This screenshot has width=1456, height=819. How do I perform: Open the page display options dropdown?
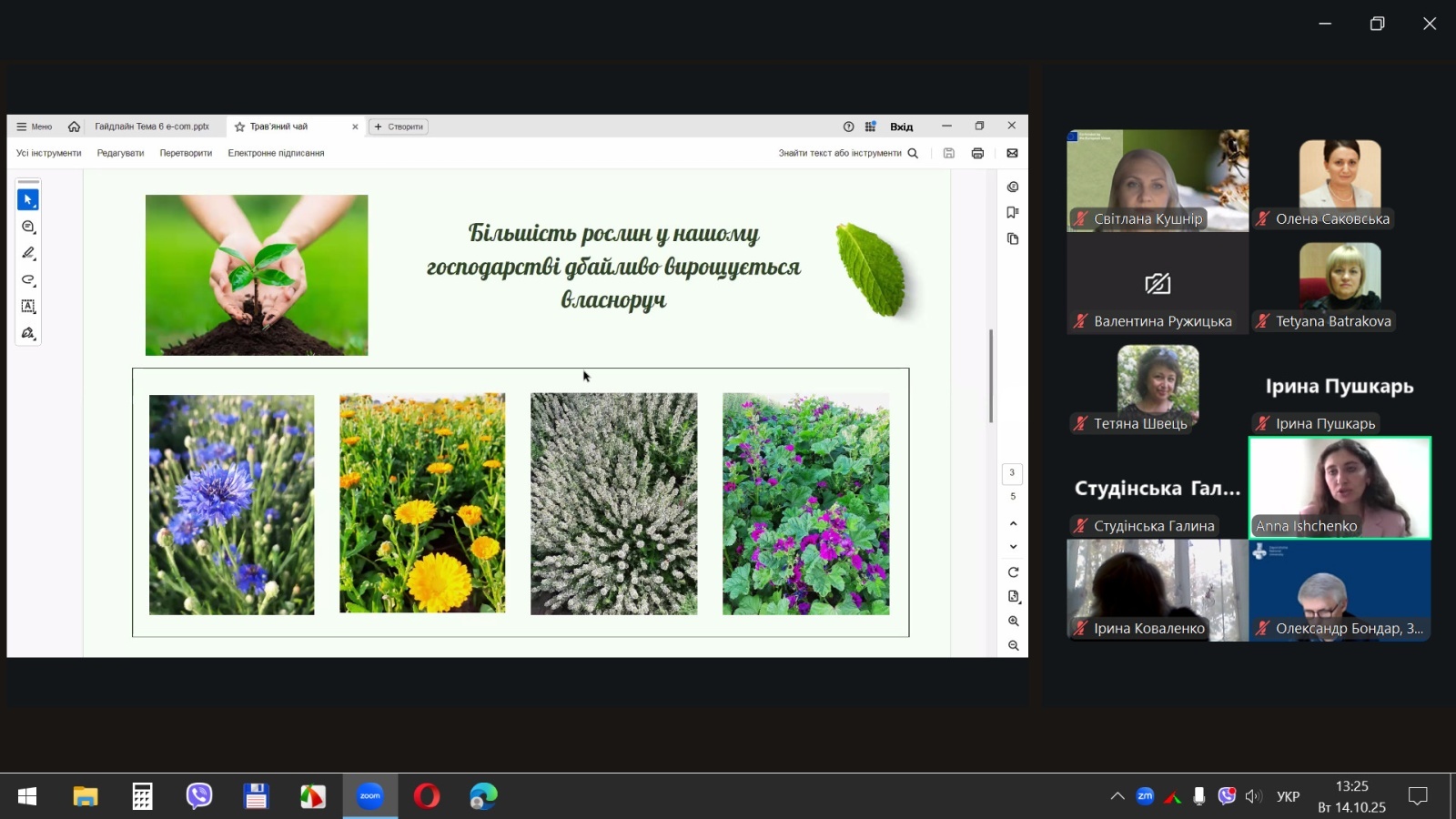(x=1013, y=597)
